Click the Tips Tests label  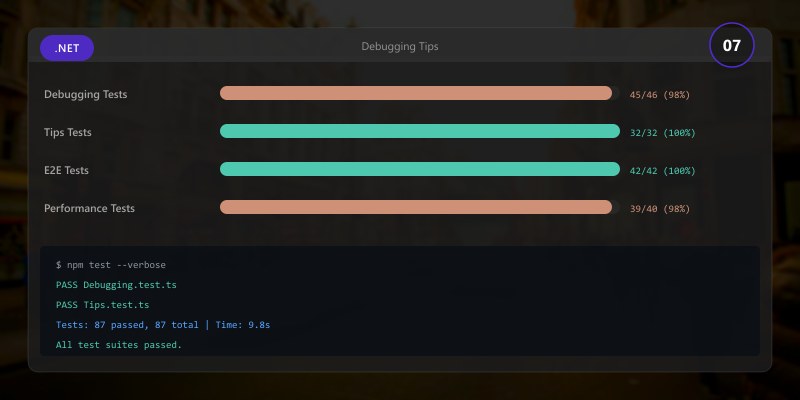coord(67,132)
